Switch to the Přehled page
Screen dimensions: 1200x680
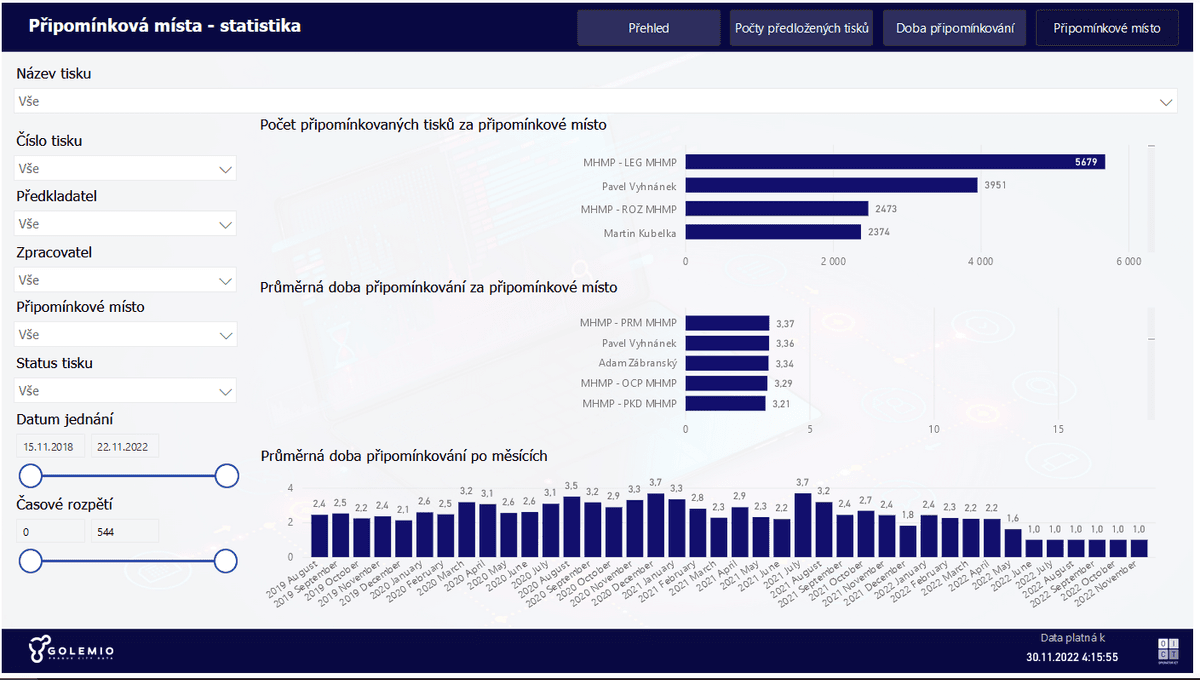648,27
